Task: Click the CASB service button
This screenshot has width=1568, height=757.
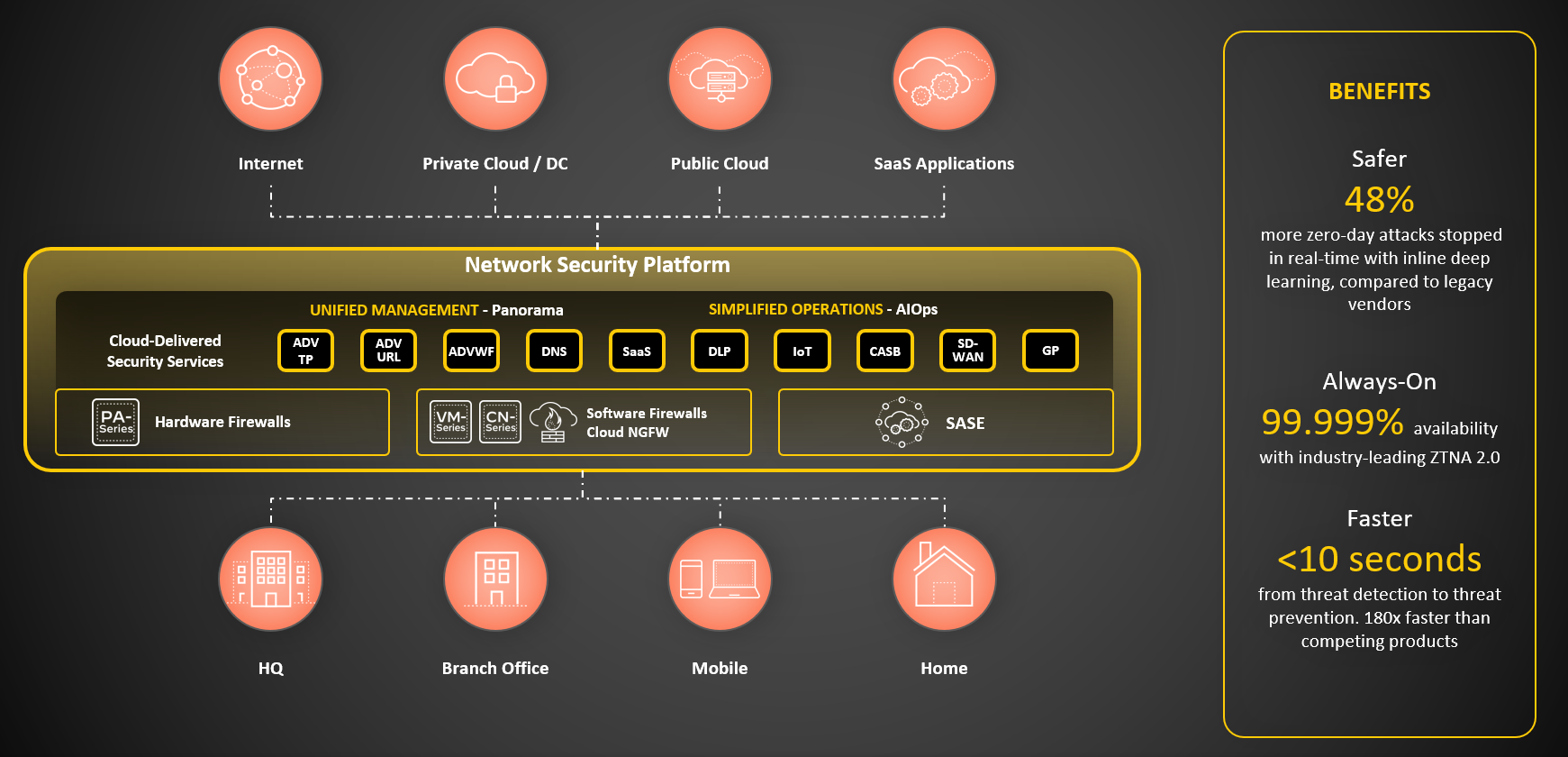Action: 884,351
